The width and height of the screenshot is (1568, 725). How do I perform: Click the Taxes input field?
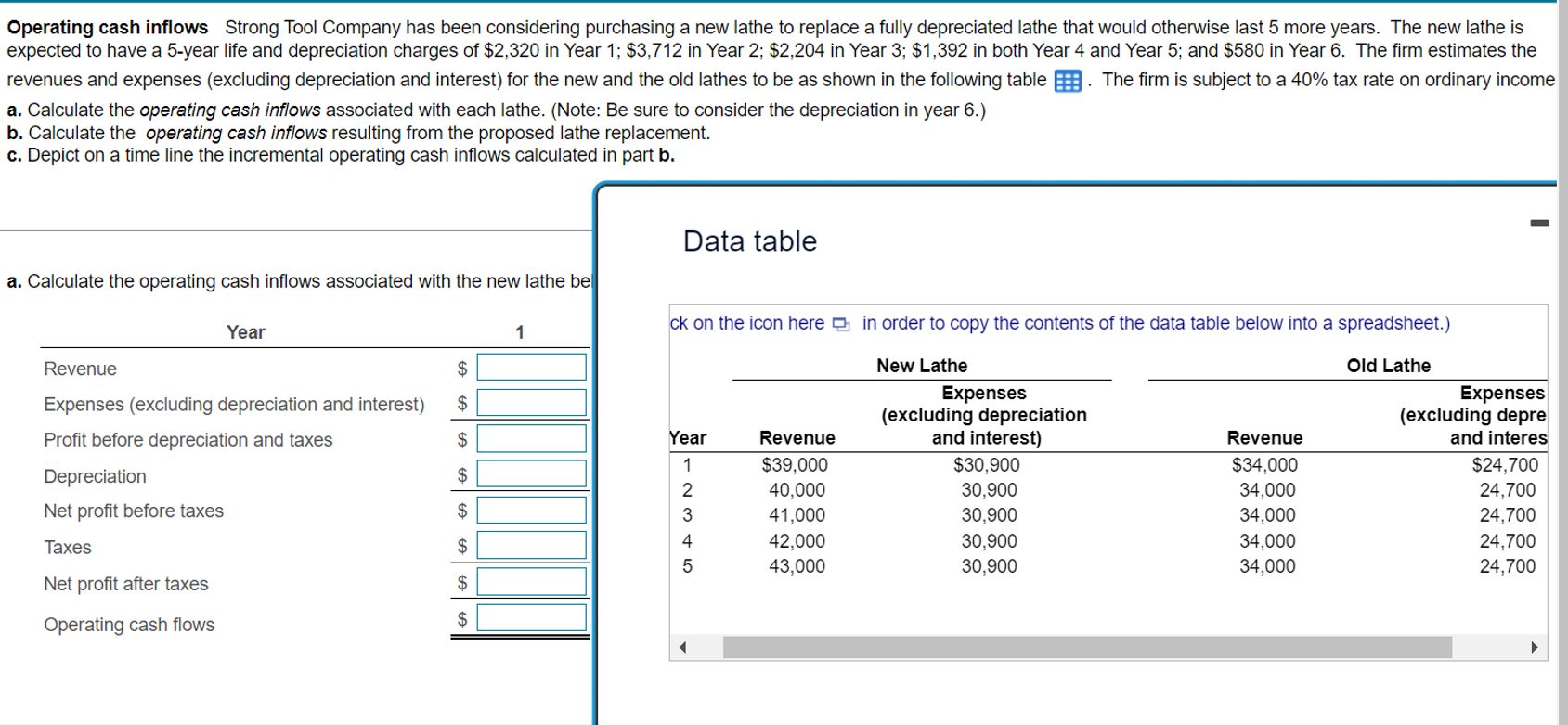(532, 545)
